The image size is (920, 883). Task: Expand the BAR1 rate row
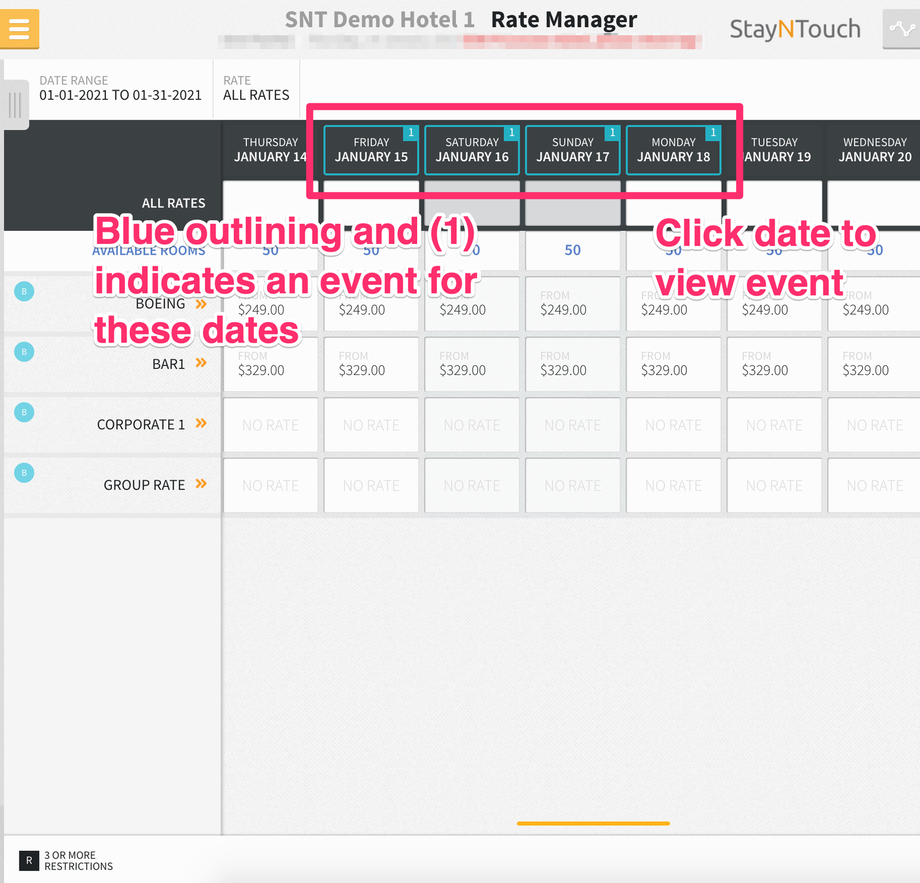(201, 363)
